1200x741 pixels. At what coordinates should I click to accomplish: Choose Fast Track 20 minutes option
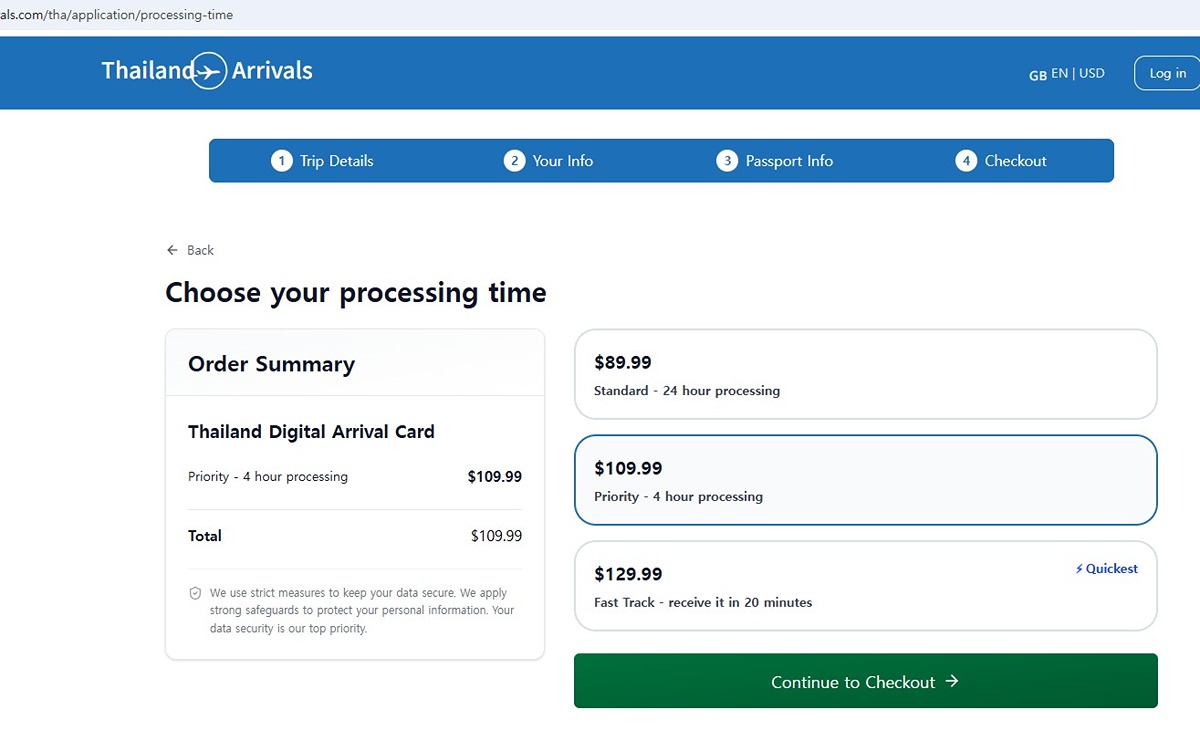tap(865, 587)
